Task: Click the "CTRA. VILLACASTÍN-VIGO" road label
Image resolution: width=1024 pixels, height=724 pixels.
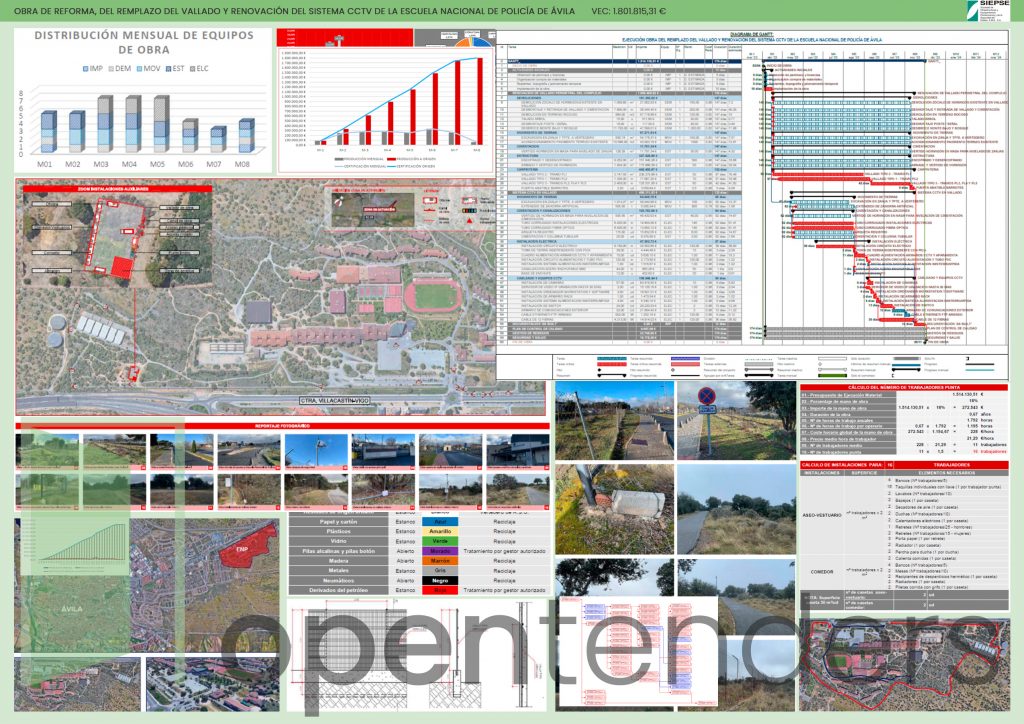Action: (x=334, y=400)
